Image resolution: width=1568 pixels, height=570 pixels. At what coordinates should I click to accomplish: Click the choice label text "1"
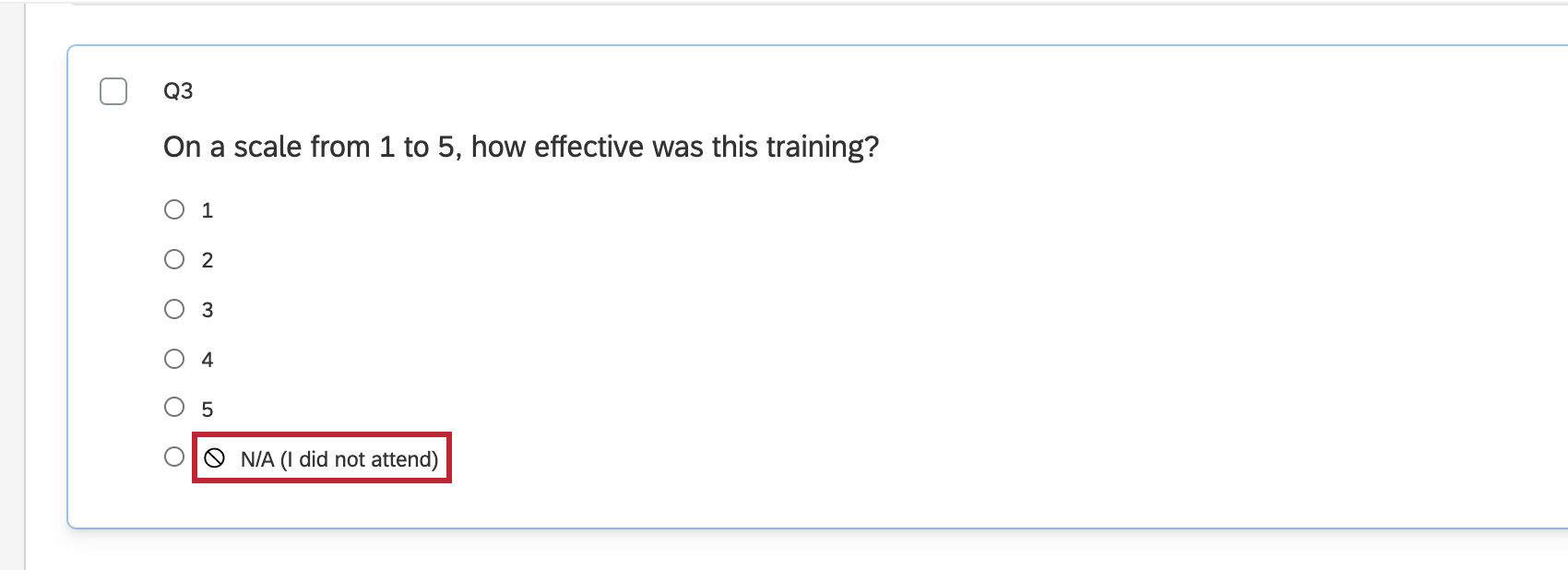coord(208,211)
